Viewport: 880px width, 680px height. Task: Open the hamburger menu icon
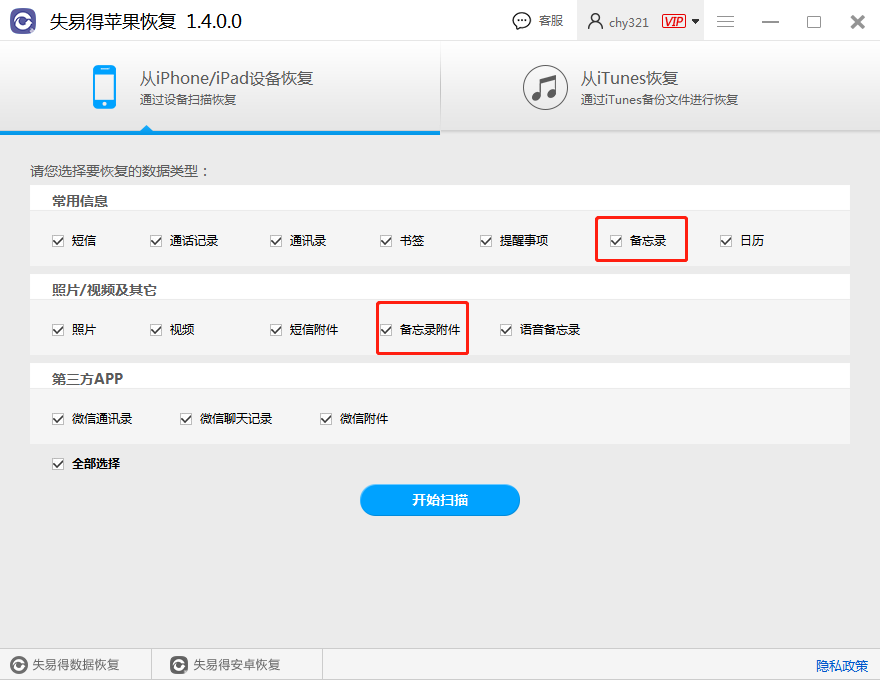(725, 21)
